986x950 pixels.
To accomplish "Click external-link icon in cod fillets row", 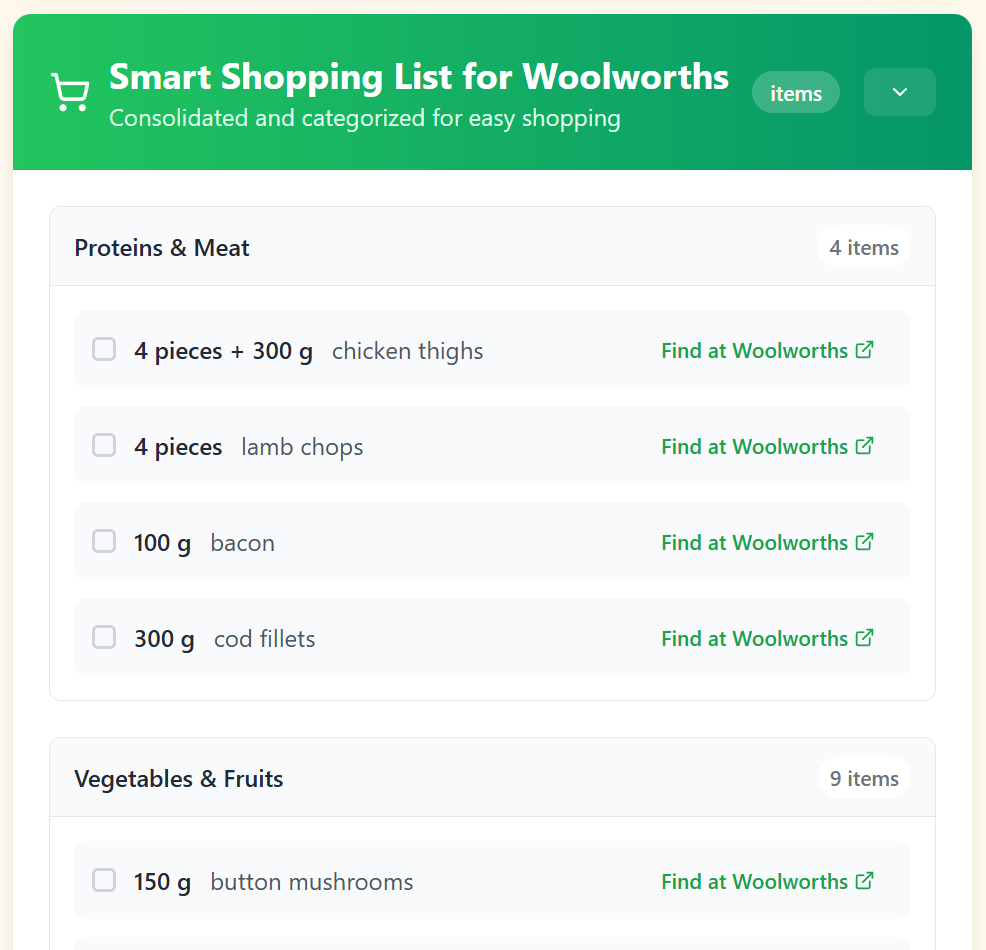I will coord(865,638).
